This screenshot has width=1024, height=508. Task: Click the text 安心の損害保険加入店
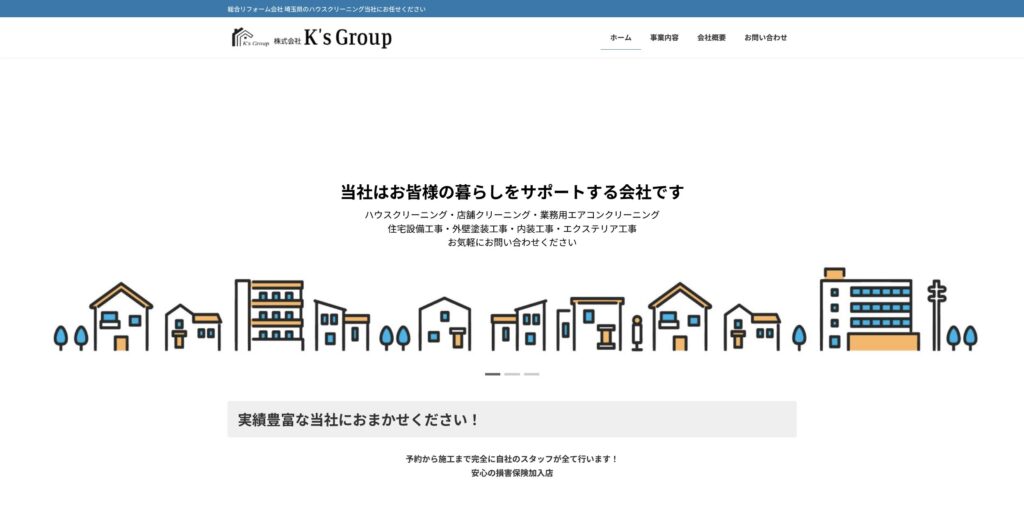click(x=512, y=473)
